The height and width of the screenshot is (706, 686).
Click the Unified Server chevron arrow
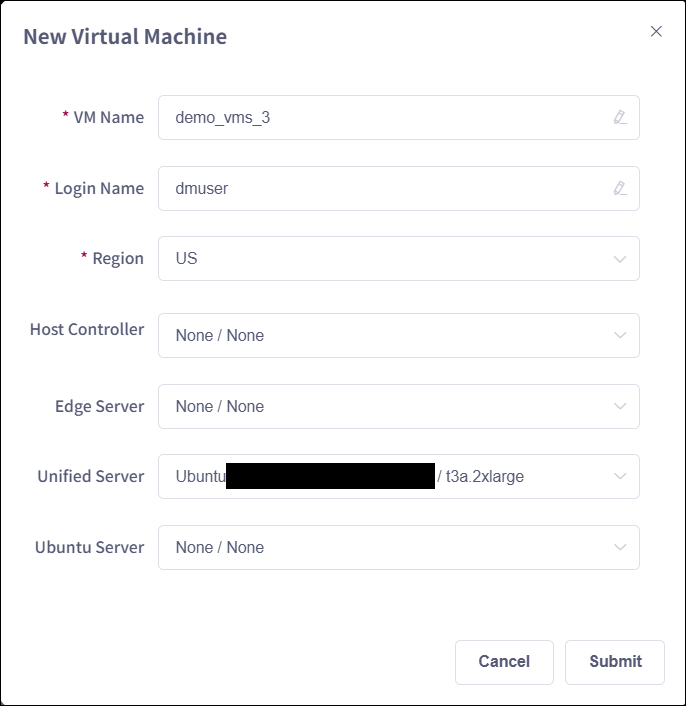point(620,477)
